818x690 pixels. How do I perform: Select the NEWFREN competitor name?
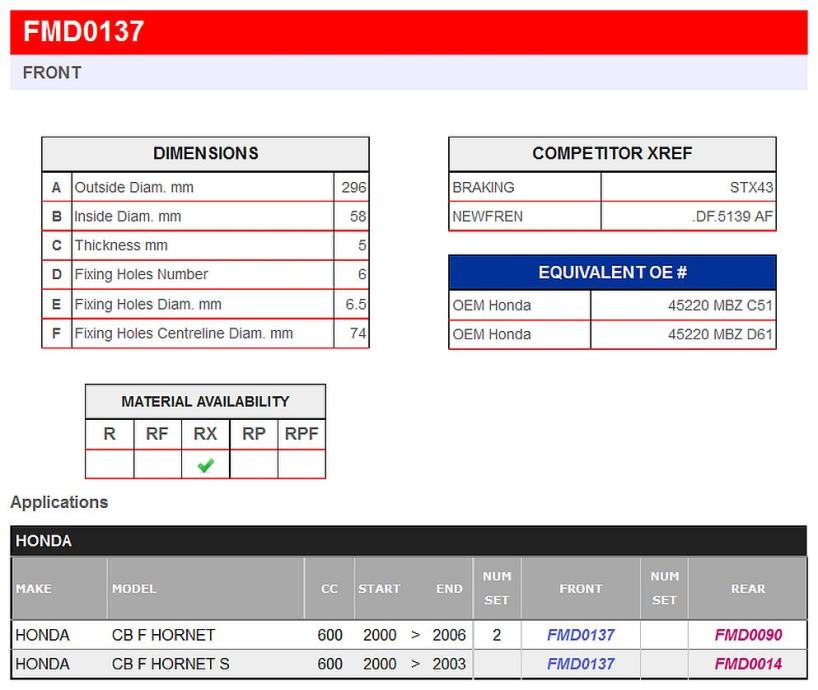coord(488,216)
